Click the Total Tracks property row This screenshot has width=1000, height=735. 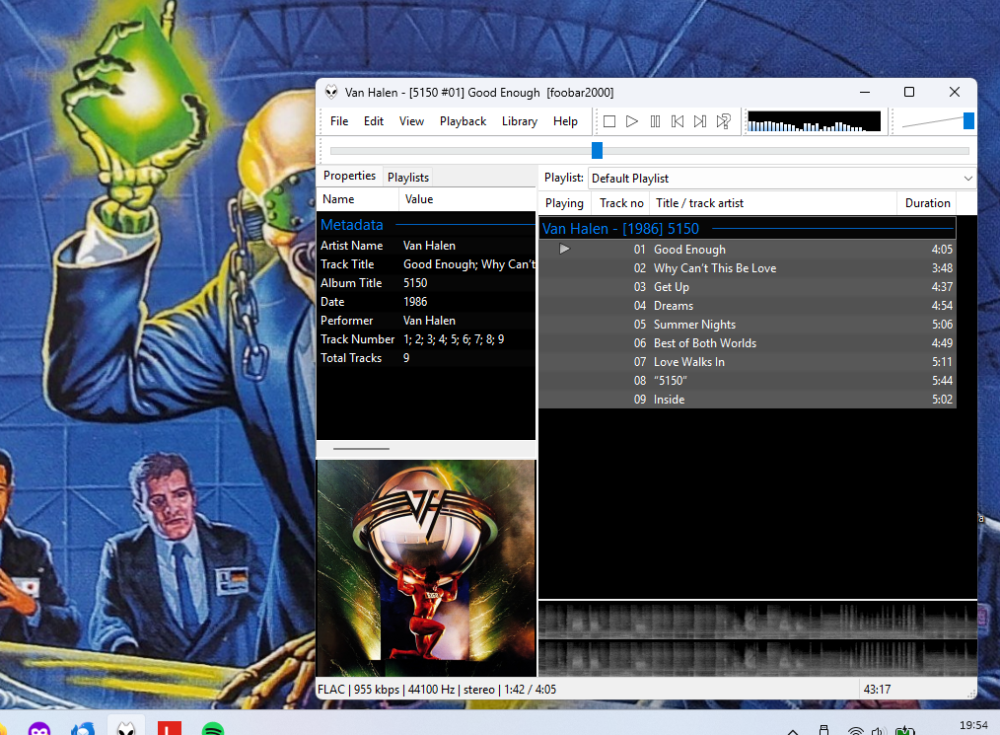pos(427,358)
